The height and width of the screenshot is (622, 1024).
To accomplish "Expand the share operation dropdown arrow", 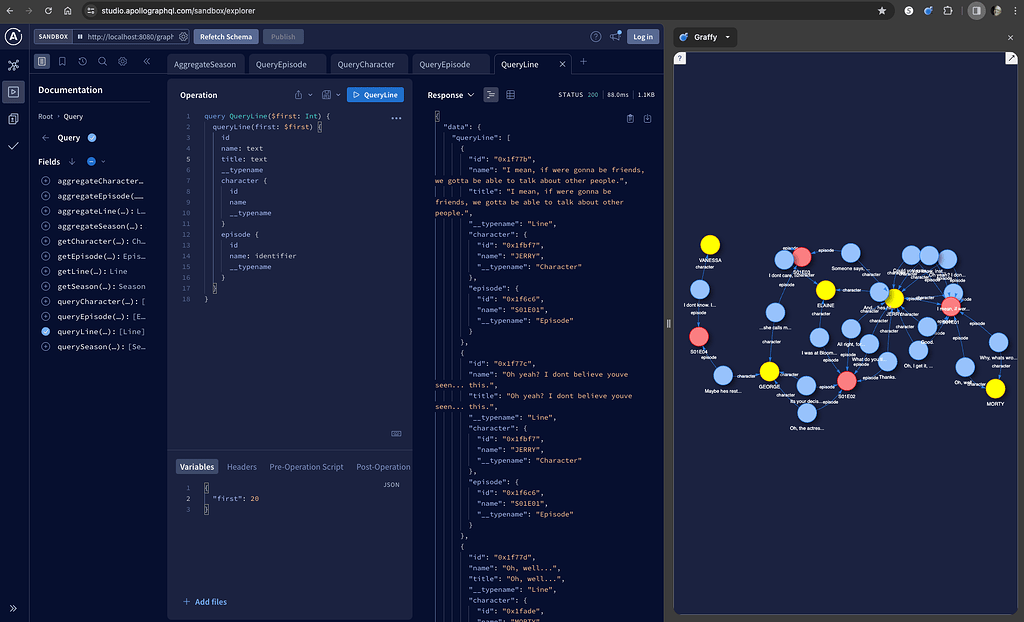I will (x=310, y=95).
